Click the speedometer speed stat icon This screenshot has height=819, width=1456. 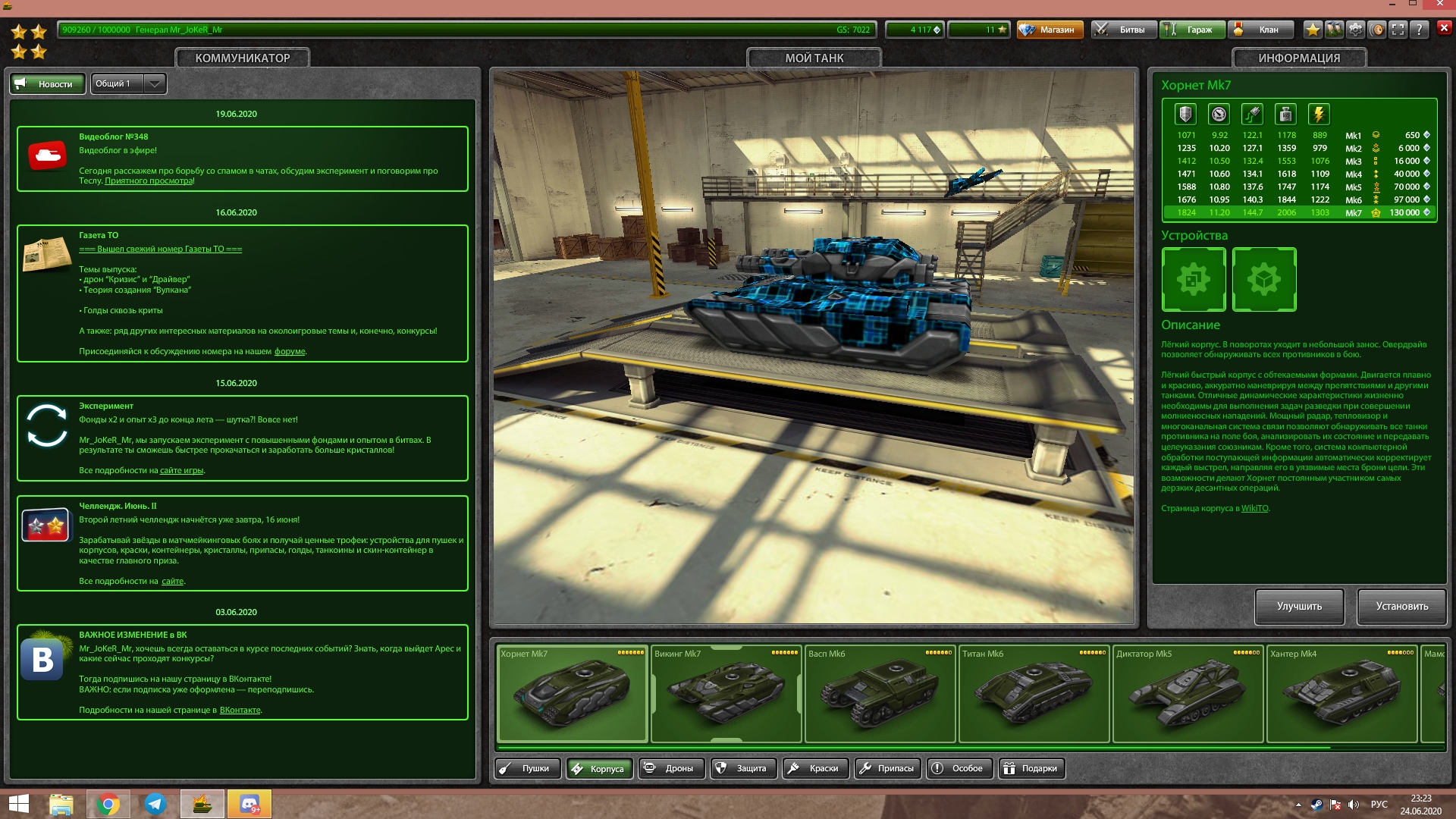[1219, 114]
